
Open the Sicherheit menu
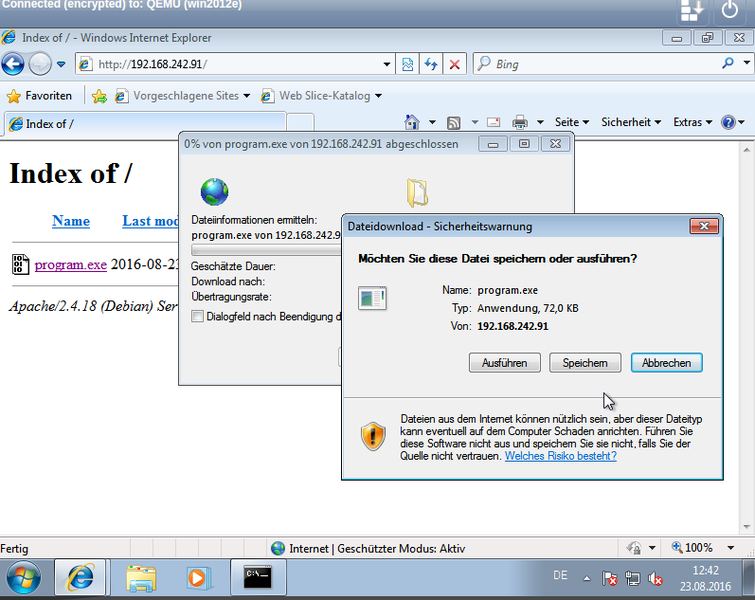[630, 122]
